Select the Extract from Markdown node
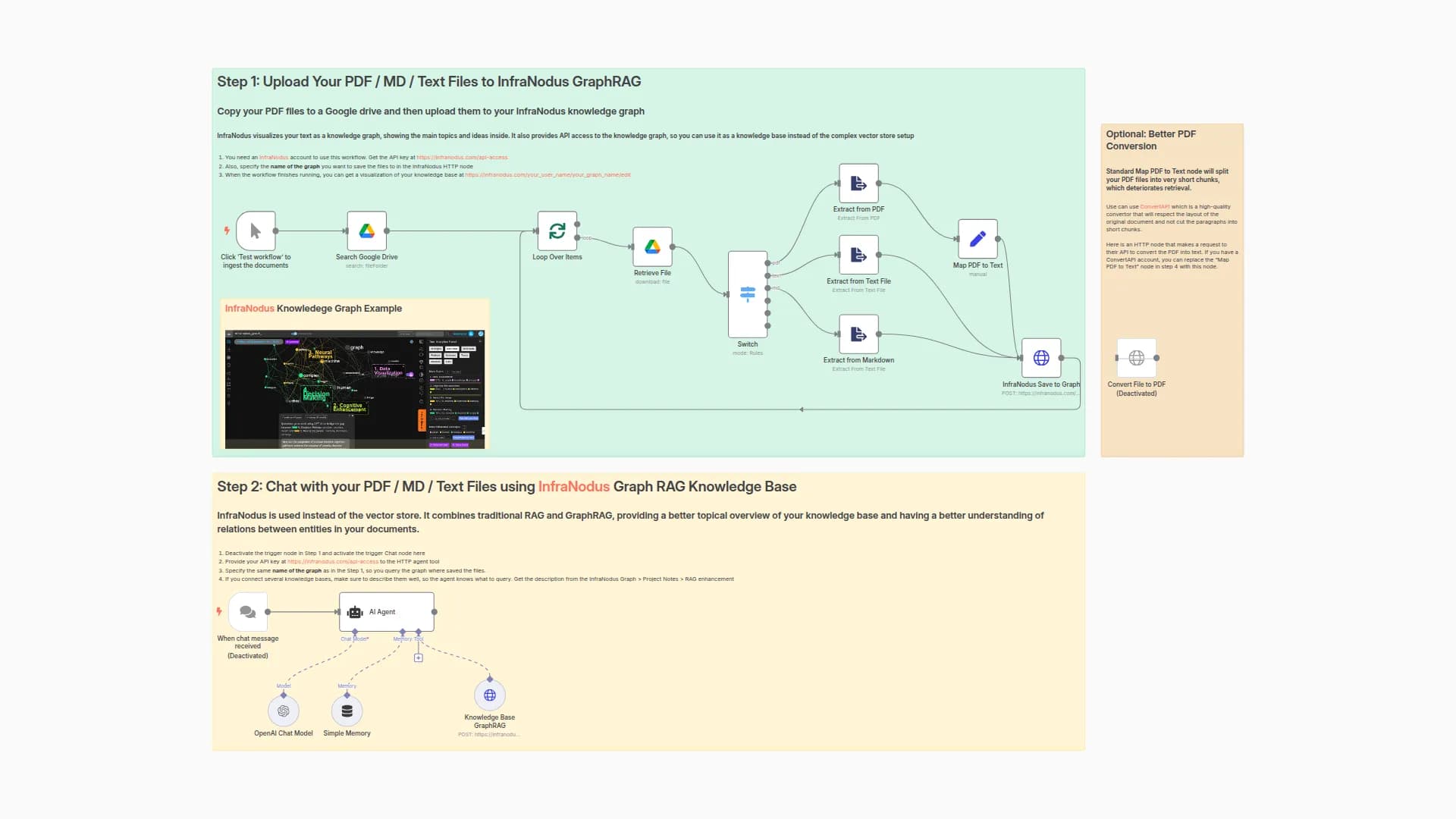Viewport: 1456px width, 819px height. tap(858, 334)
